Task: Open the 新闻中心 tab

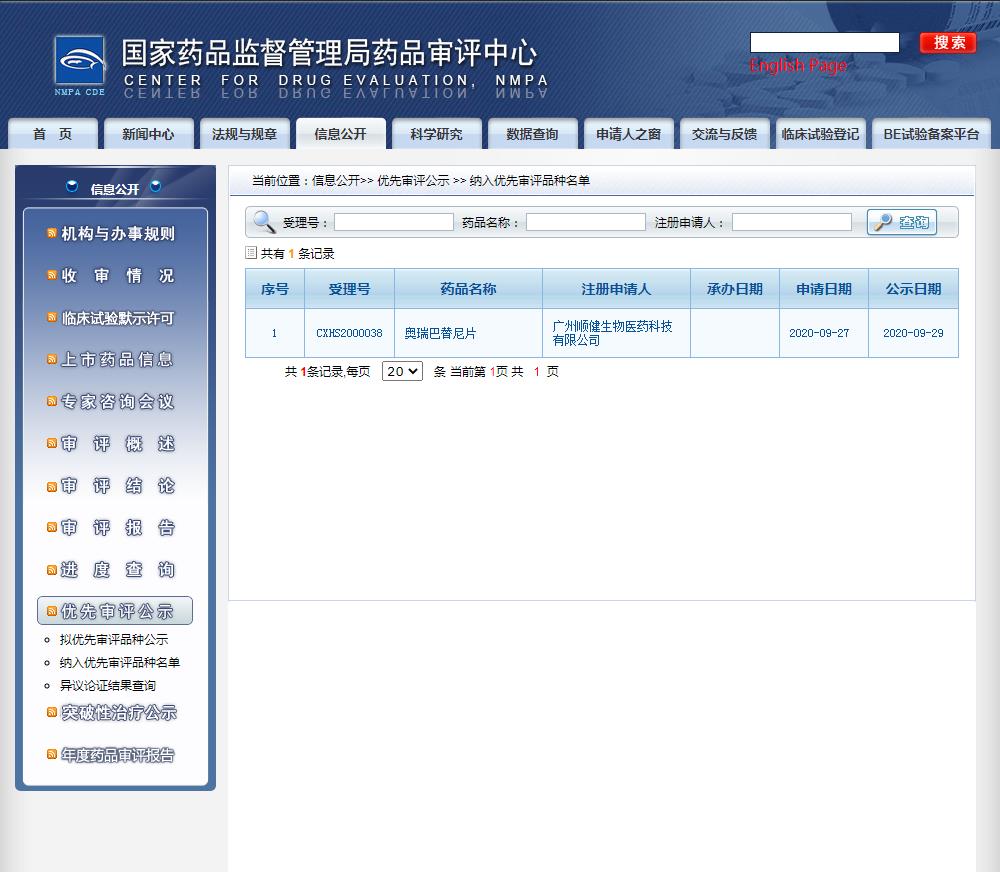Action: point(148,133)
